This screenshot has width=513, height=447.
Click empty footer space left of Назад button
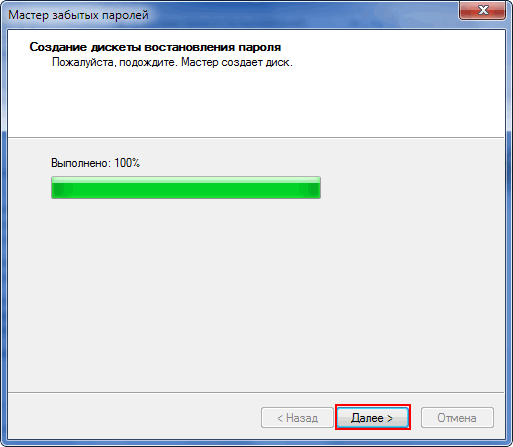coord(133,417)
